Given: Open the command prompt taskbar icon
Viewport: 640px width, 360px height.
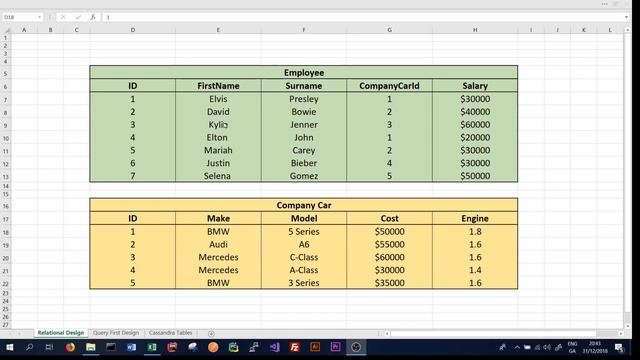Looking at the screenshot, I should click(x=111, y=347).
